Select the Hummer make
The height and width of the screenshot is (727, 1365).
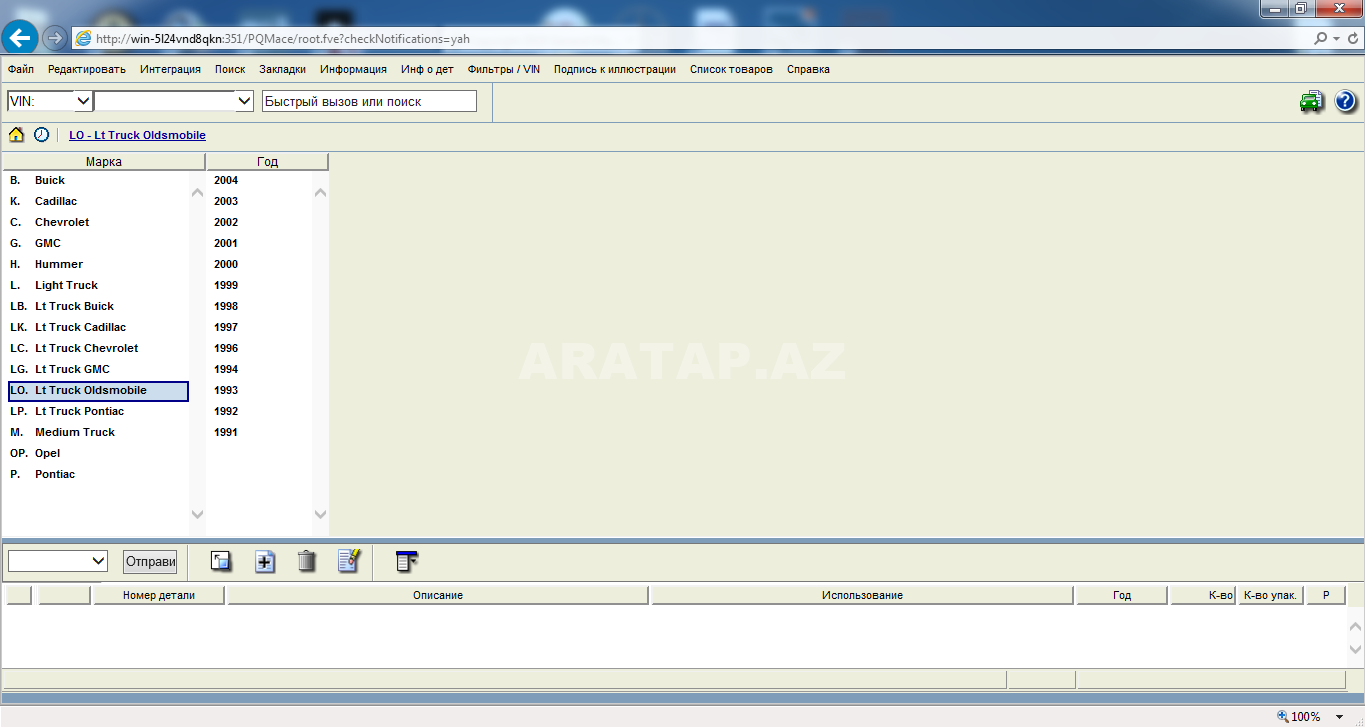click(x=98, y=264)
